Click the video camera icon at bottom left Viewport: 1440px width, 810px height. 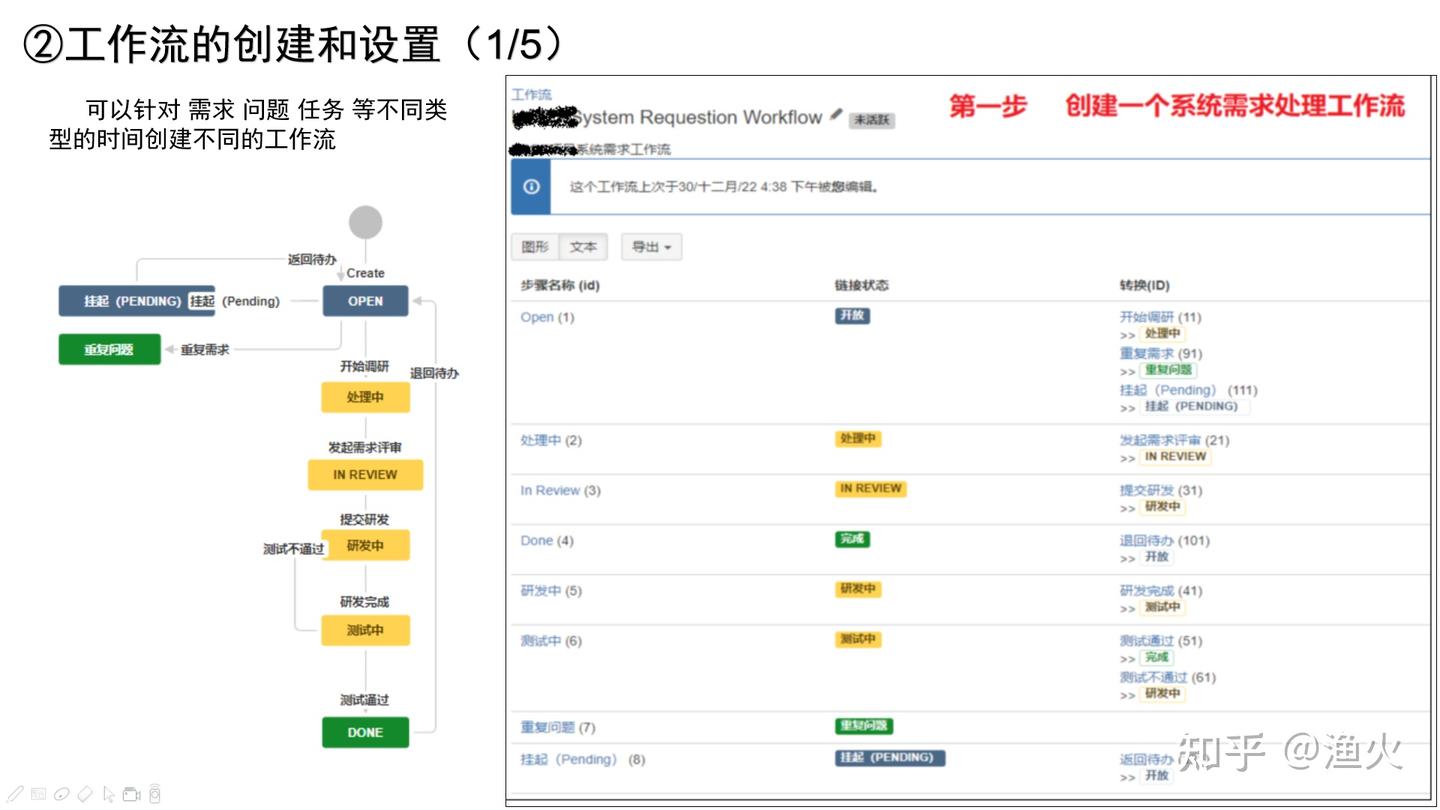pos(131,795)
